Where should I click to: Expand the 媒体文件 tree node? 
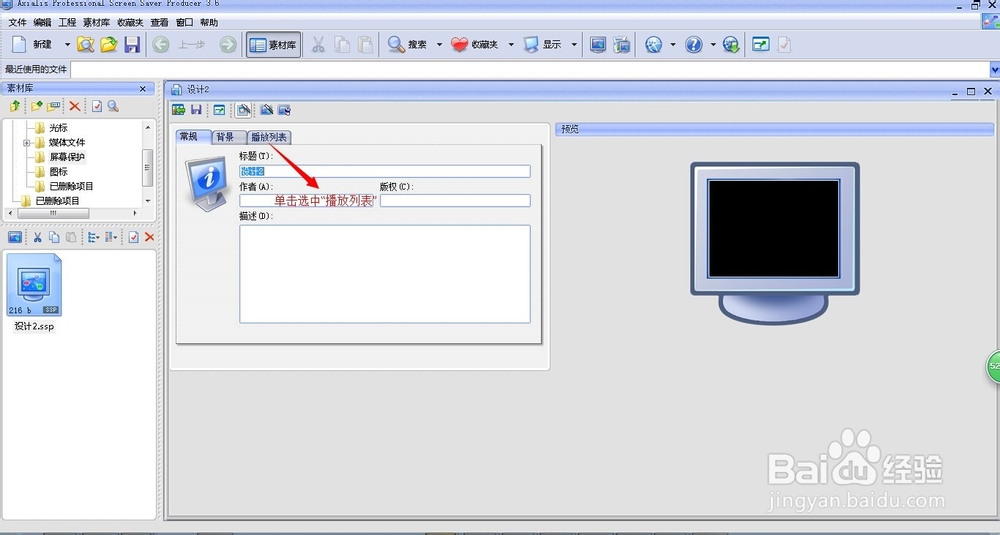[26, 143]
